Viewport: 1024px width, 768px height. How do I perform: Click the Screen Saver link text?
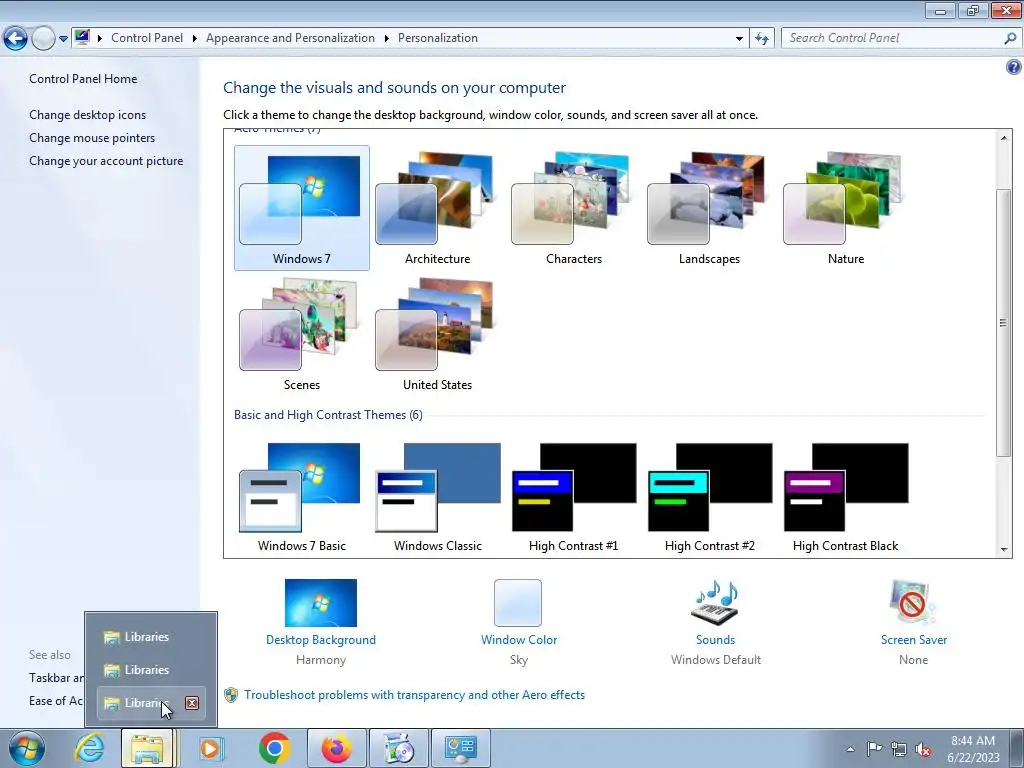[x=914, y=640]
